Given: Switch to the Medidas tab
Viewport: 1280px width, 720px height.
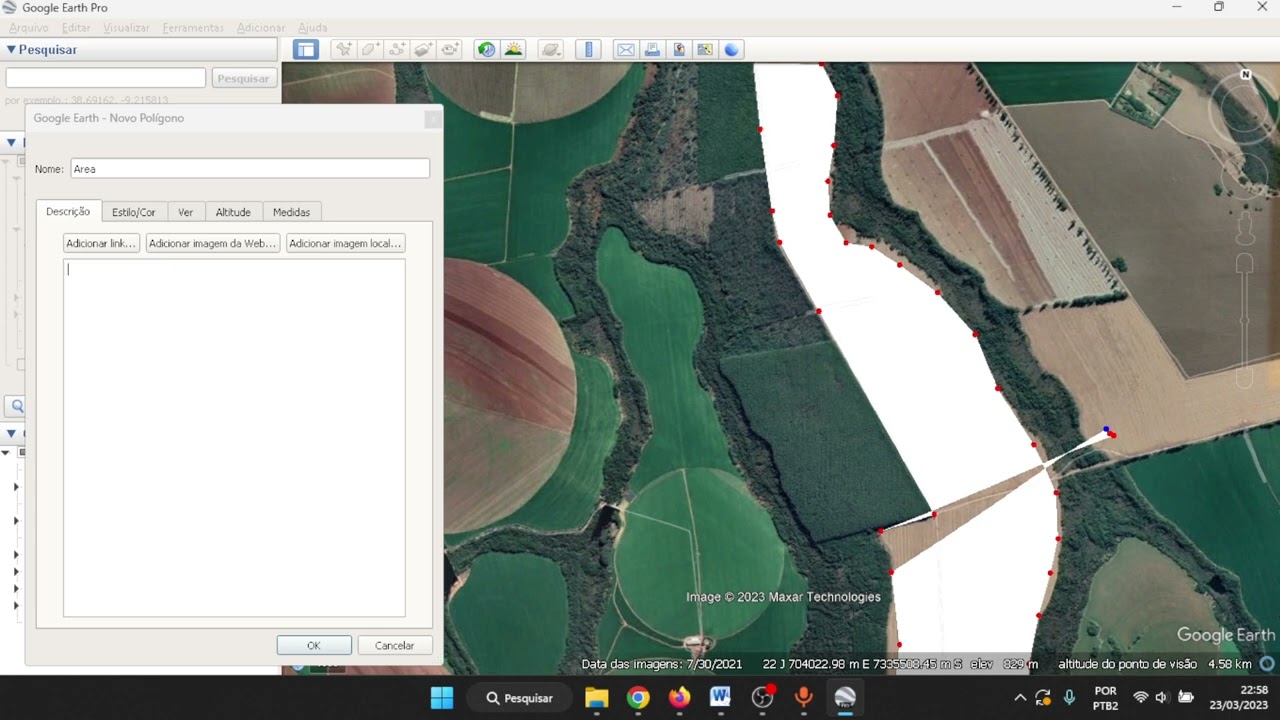Looking at the screenshot, I should (x=291, y=212).
